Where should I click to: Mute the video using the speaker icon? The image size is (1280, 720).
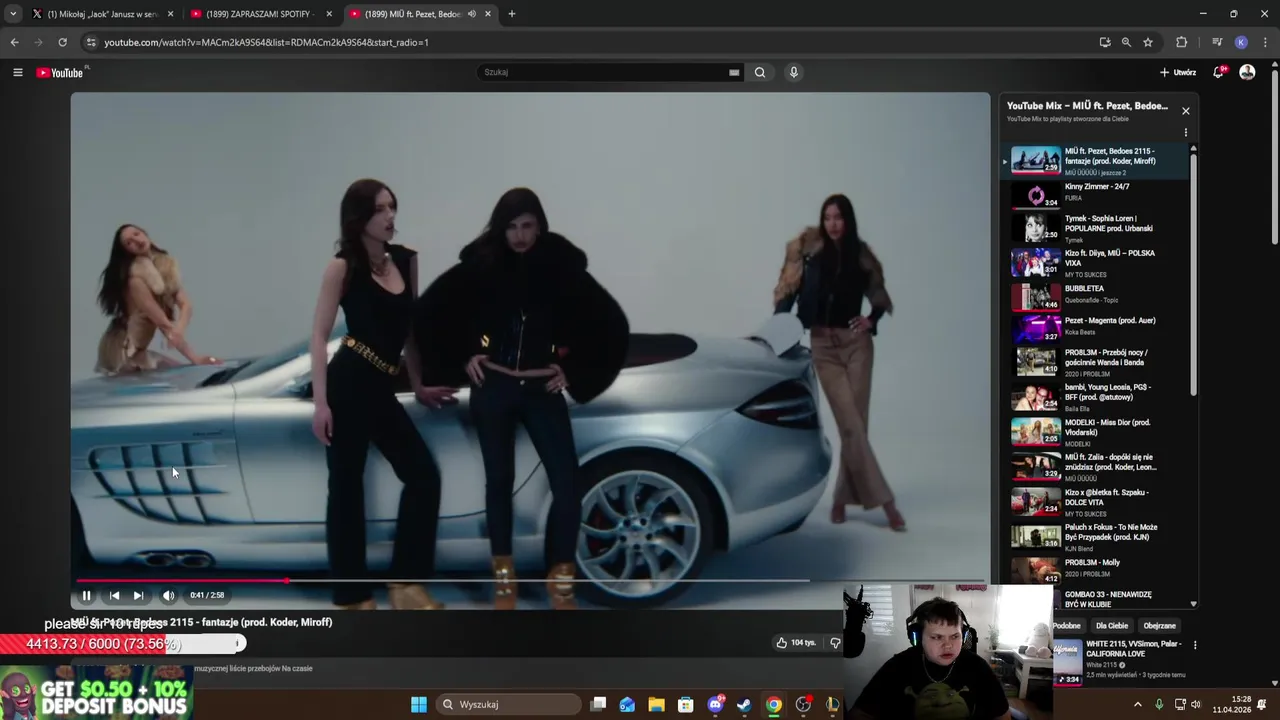[x=168, y=595]
